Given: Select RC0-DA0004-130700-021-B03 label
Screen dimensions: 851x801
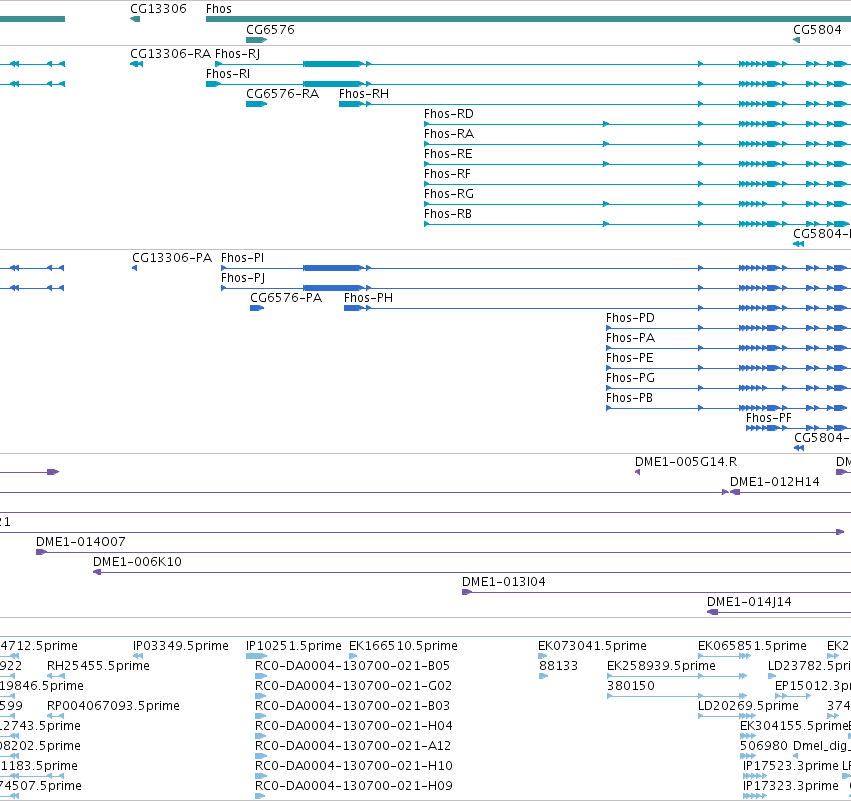Looking at the screenshot, I should click(x=352, y=707).
